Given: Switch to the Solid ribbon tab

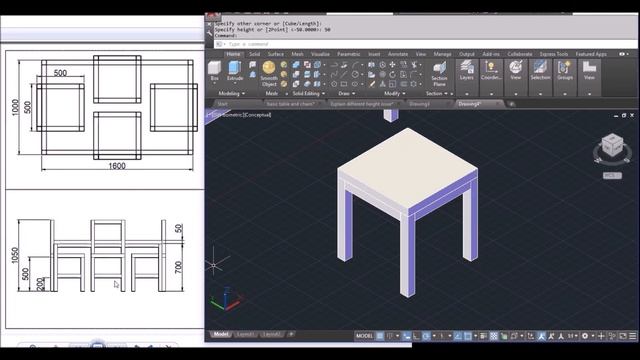Looking at the screenshot, I should point(254,54).
